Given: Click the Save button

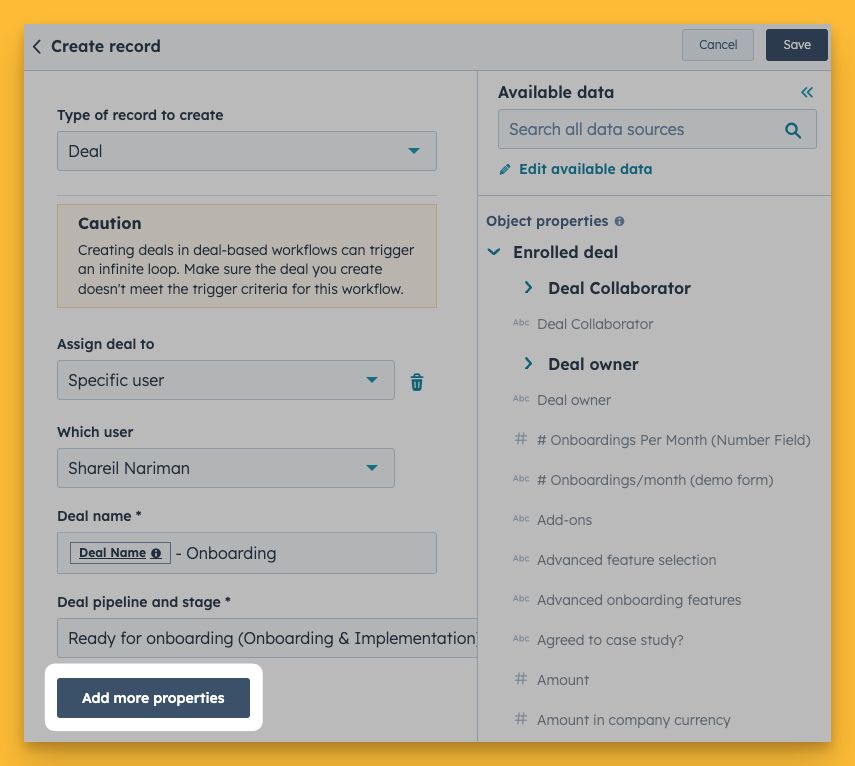Looking at the screenshot, I should point(797,45).
